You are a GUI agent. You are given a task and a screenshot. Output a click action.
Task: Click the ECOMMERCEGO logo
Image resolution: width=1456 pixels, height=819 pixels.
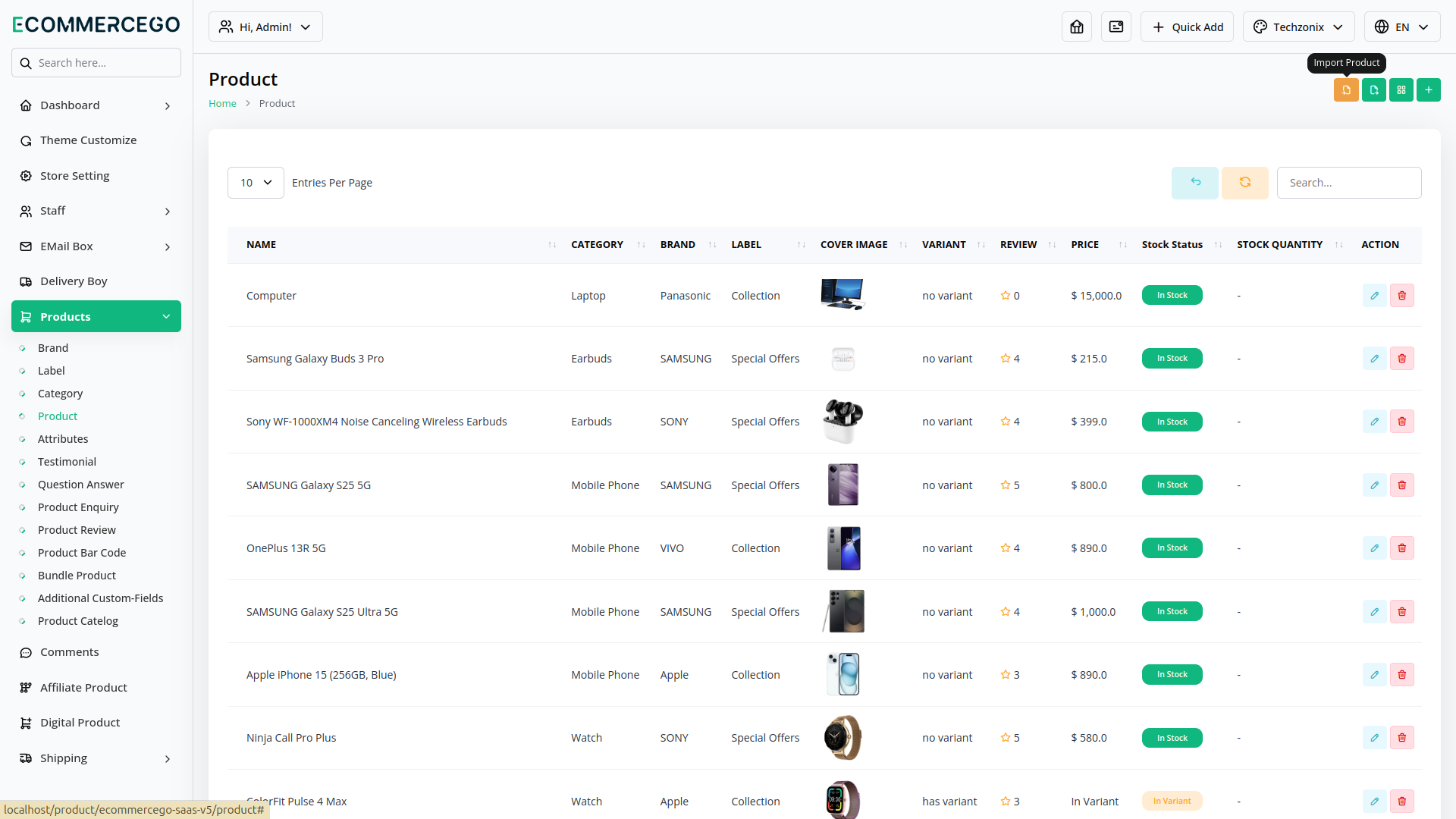96,24
